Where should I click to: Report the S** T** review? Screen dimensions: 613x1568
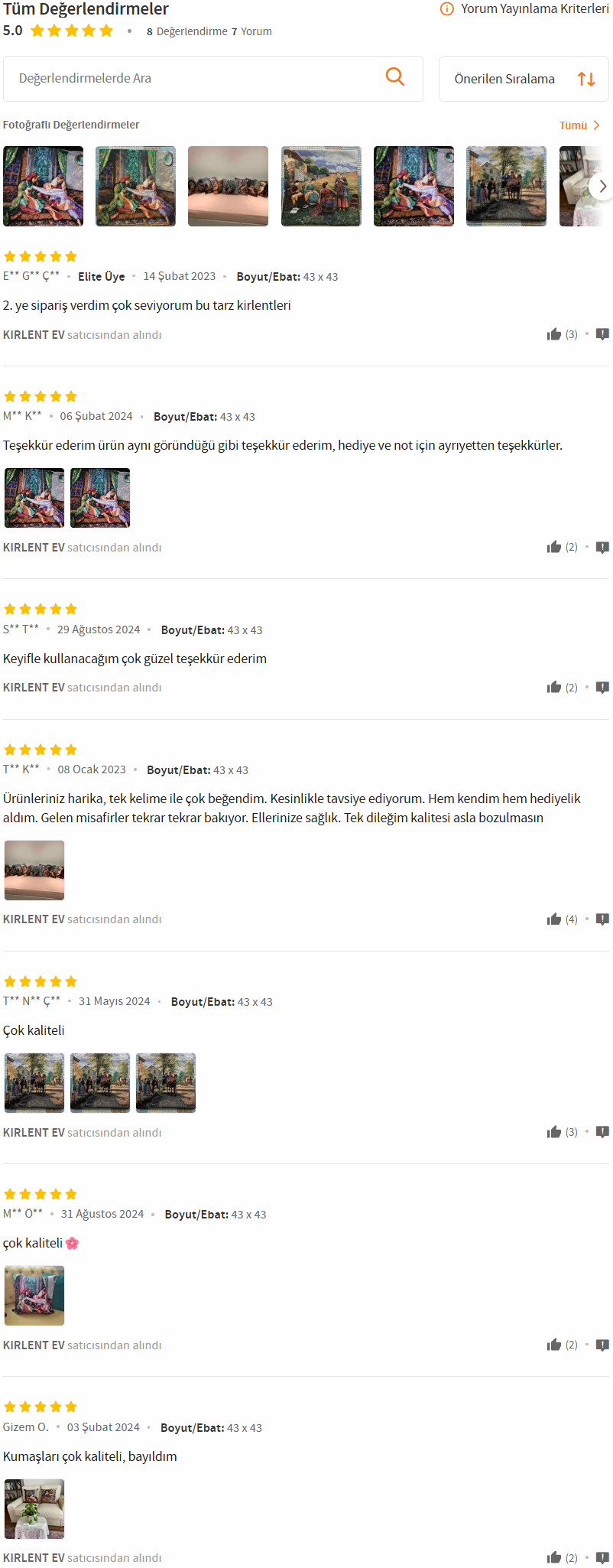pos(602,688)
